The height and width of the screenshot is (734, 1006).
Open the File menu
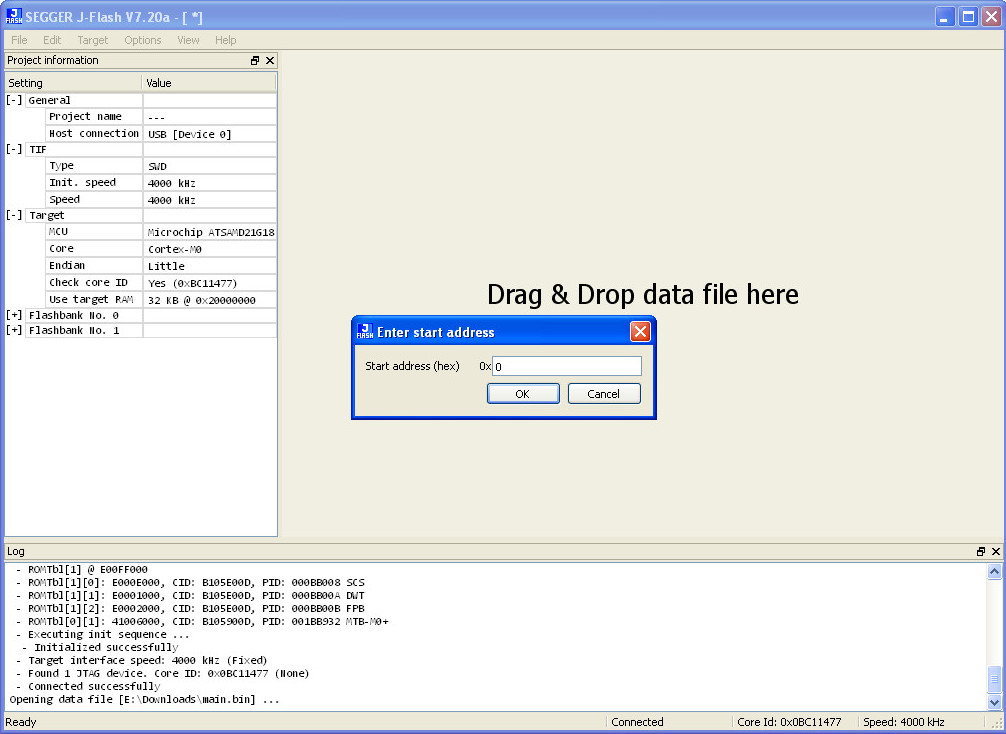point(19,40)
